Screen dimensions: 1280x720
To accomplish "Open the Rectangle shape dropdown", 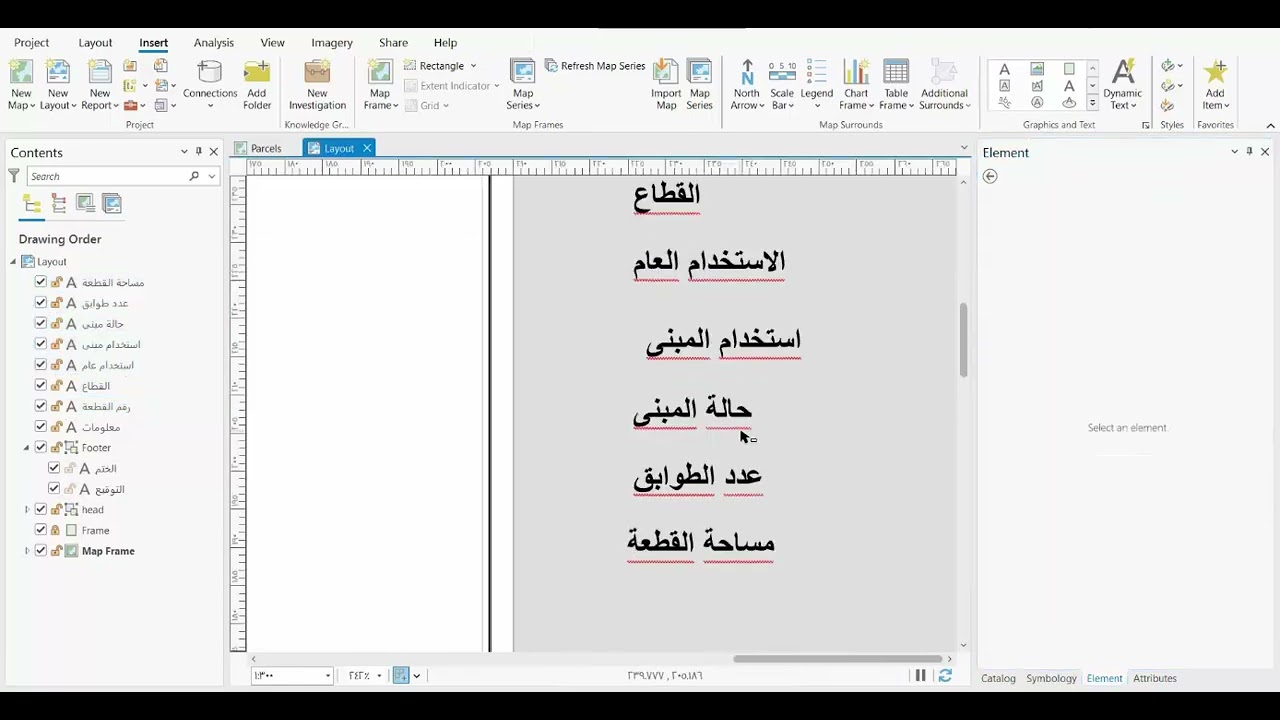I will [x=473, y=66].
